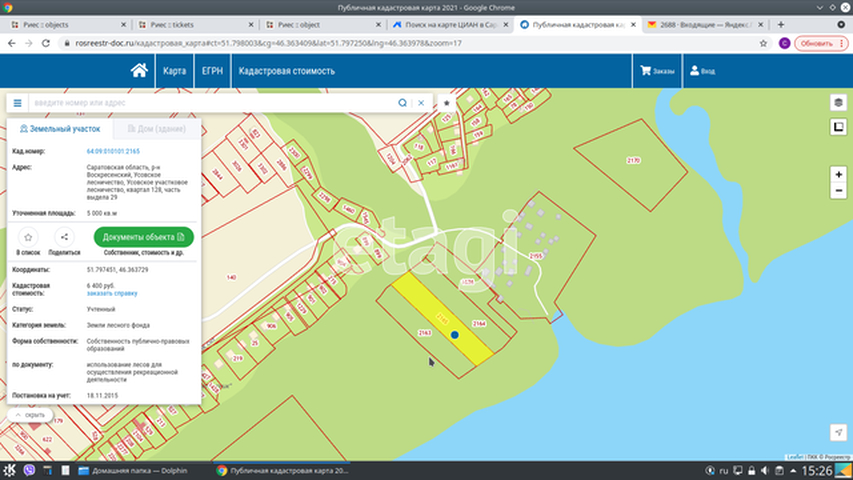Zoom in the map with the plus button
The height and width of the screenshot is (480, 853).
click(x=838, y=174)
